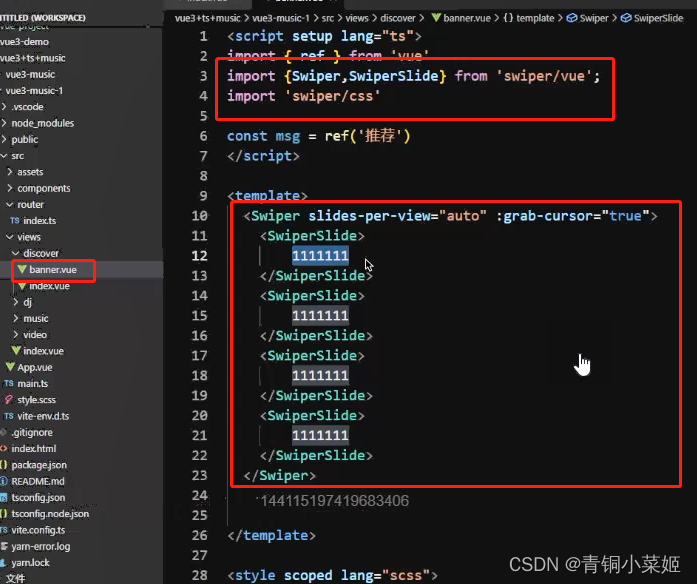Click the banner.vue breadcrumb segment
The image size is (697, 584).
tap(467, 18)
